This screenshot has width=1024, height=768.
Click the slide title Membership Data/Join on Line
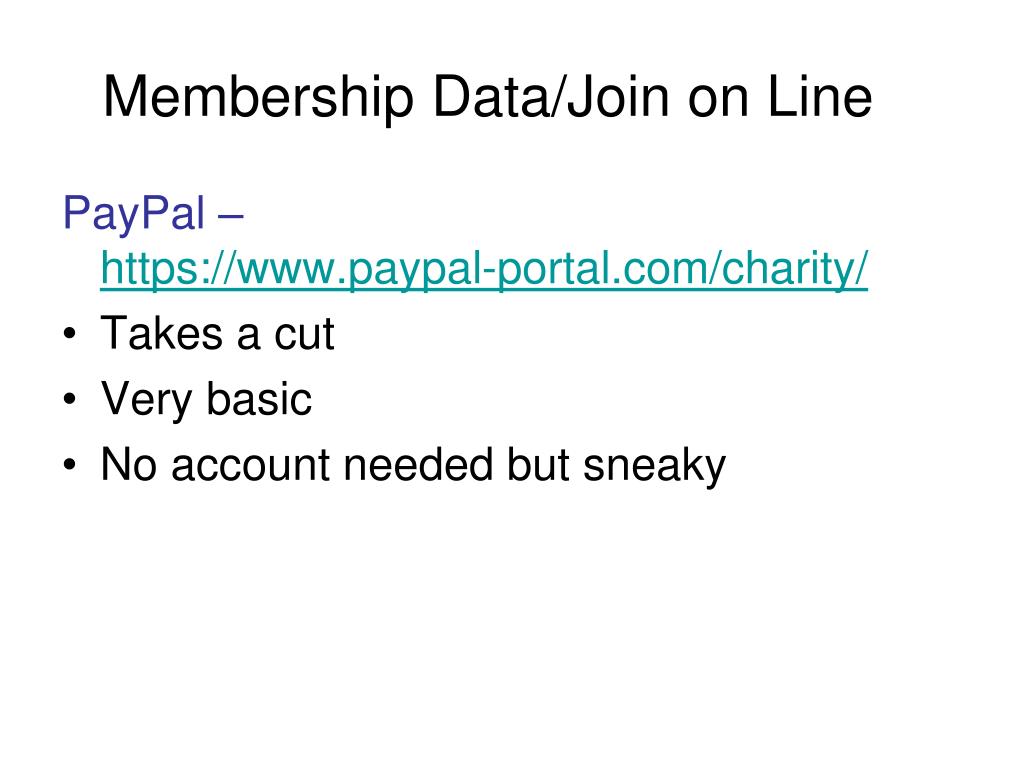pyautogui.click(x=487, y=97)
